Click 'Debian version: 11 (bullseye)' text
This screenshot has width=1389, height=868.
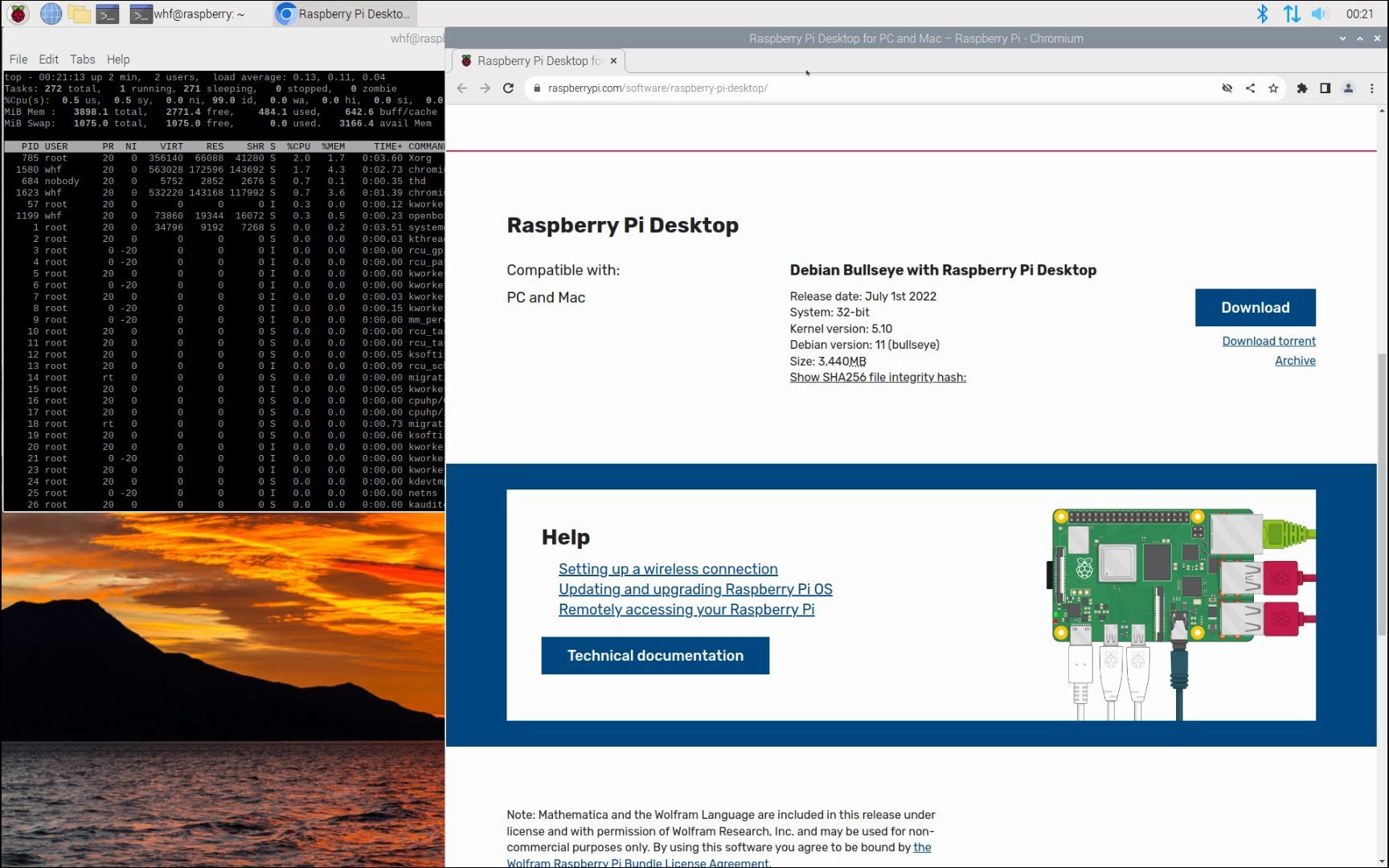click(865, 345)
